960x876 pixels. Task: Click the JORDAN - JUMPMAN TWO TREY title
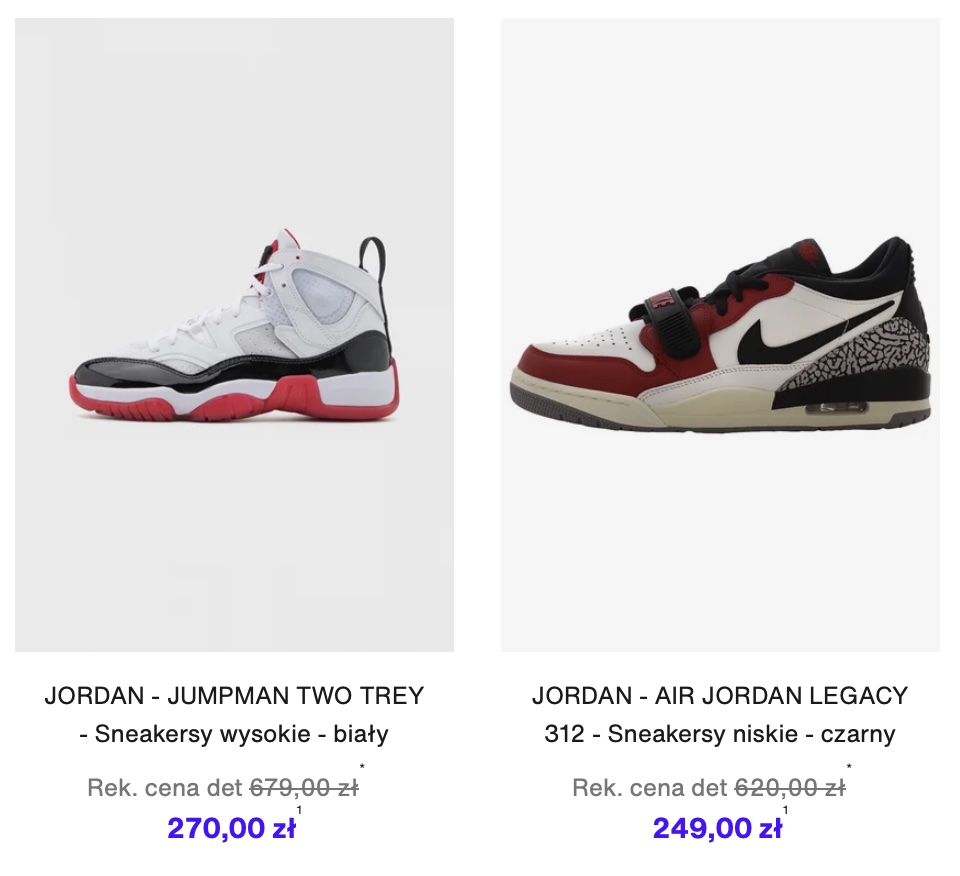234,696
